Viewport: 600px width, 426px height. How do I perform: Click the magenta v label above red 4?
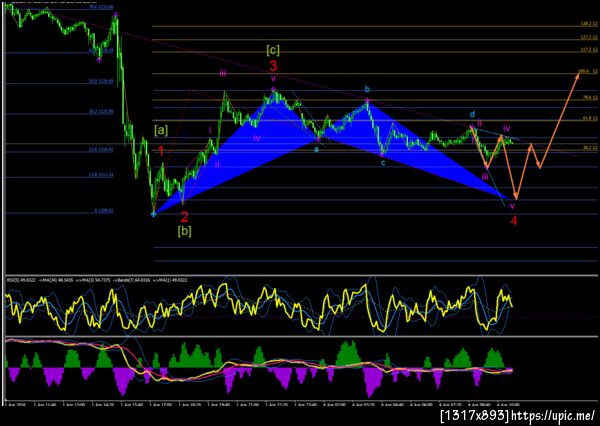click(x=512, y=206)
